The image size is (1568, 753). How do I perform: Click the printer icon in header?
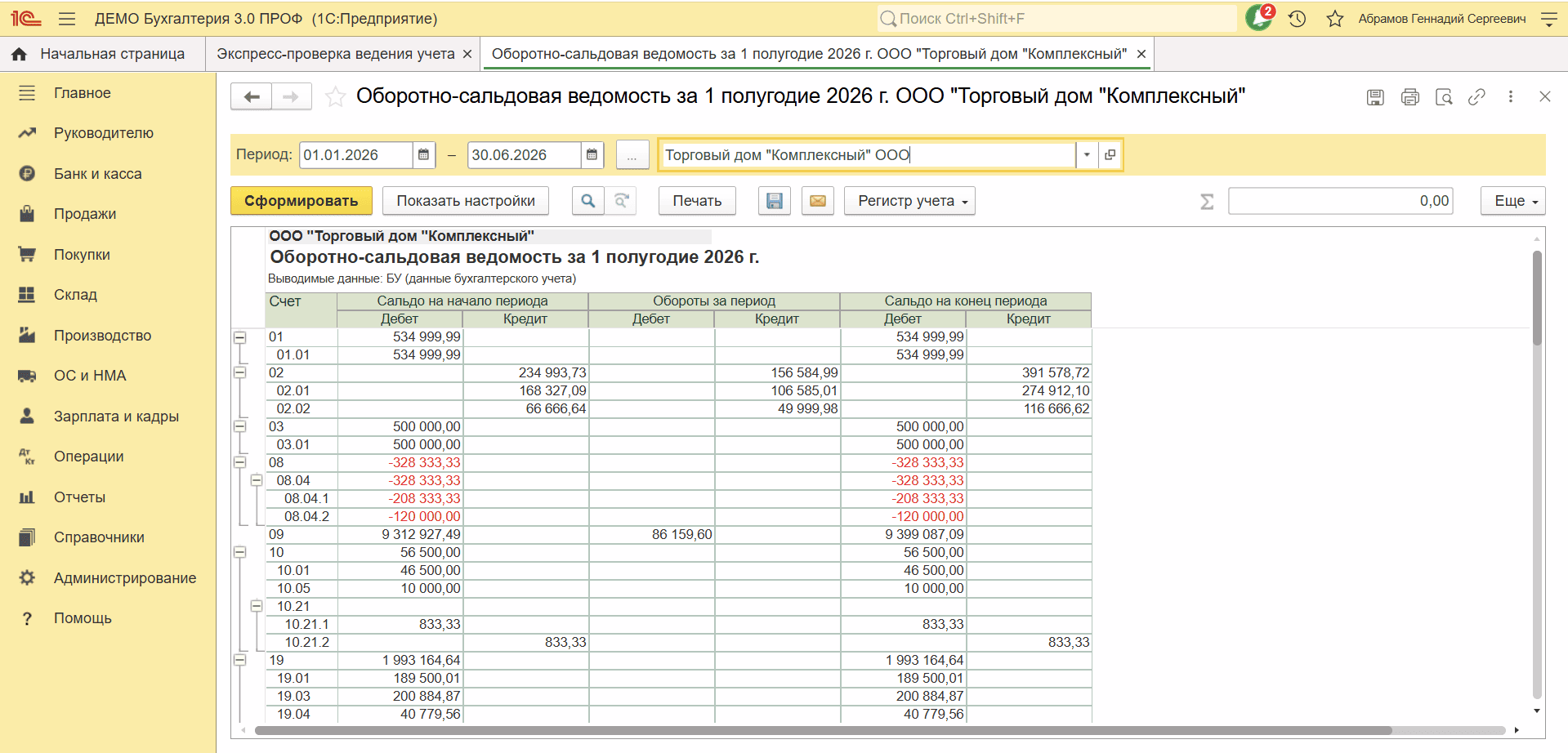(x=1410, y=97)
